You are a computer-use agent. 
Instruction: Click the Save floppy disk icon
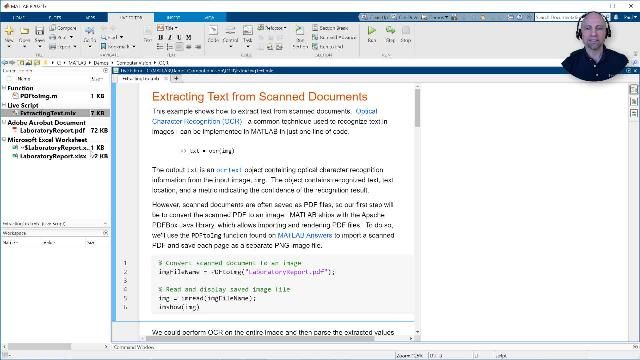click(40, 31)
